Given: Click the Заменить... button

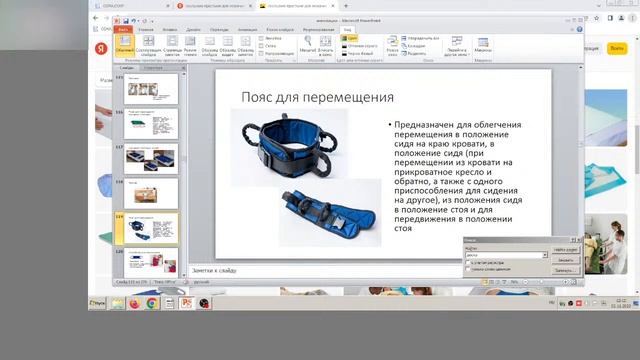Looking at the screenshot, I should click(565, 270).
